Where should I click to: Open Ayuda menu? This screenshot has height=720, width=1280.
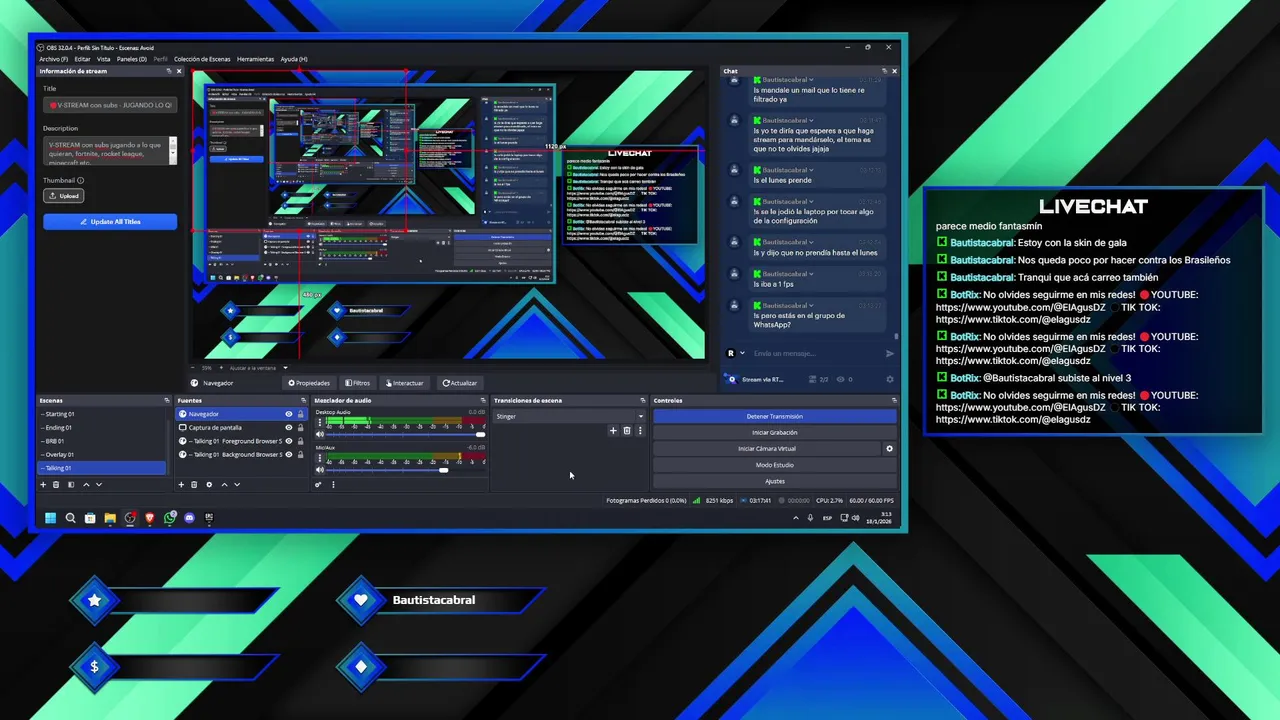(x=294, y=59)
